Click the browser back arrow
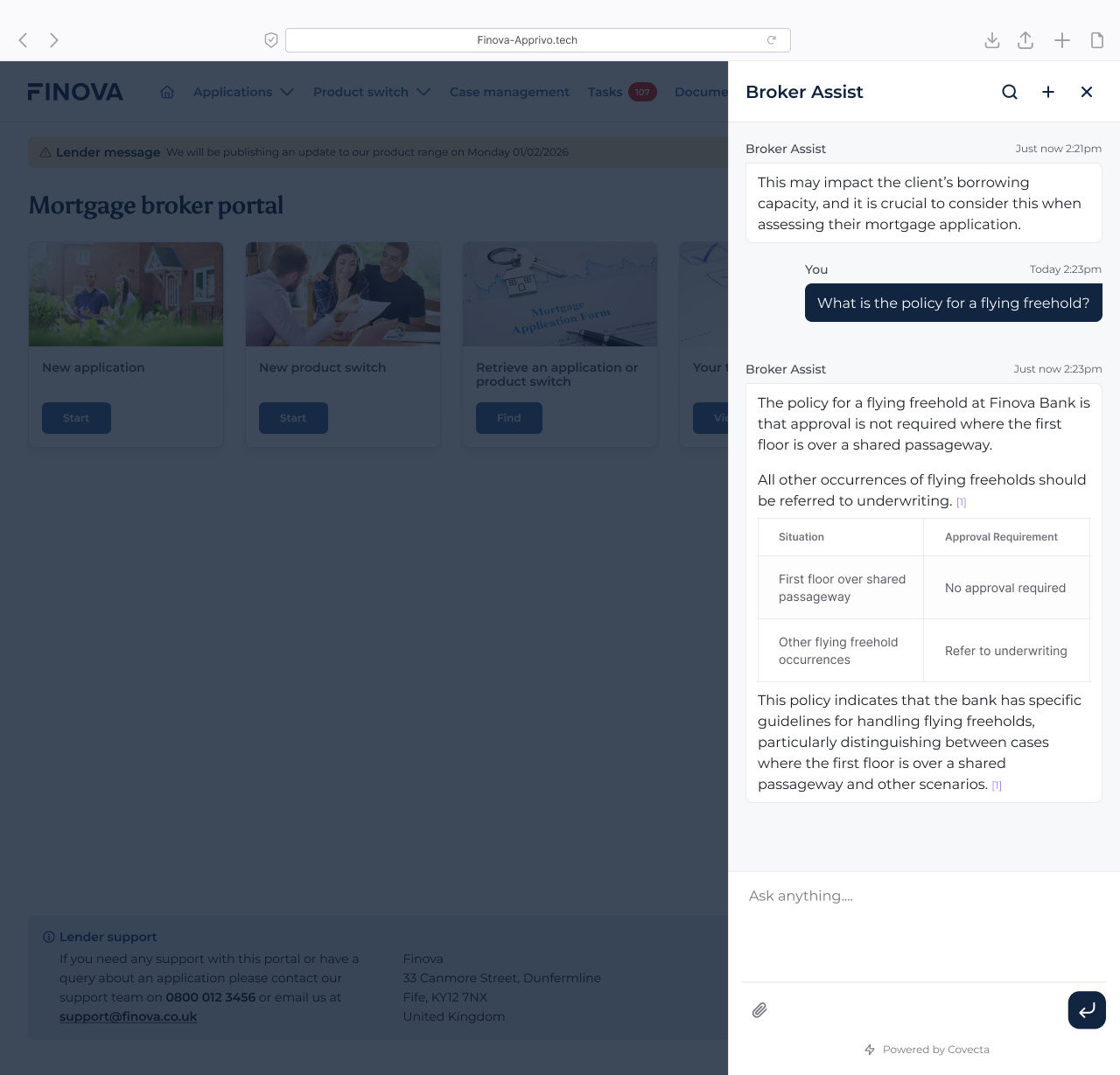Image resolution: width=1120 pixels, height=1075 pixels. pos(24,40)
